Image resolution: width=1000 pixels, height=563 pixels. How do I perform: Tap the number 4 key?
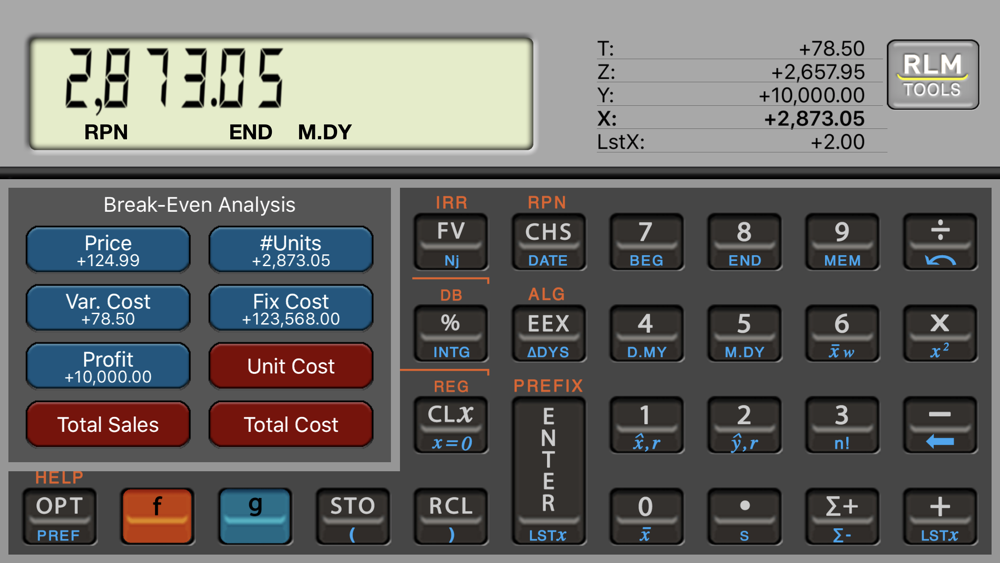point(646,333)
